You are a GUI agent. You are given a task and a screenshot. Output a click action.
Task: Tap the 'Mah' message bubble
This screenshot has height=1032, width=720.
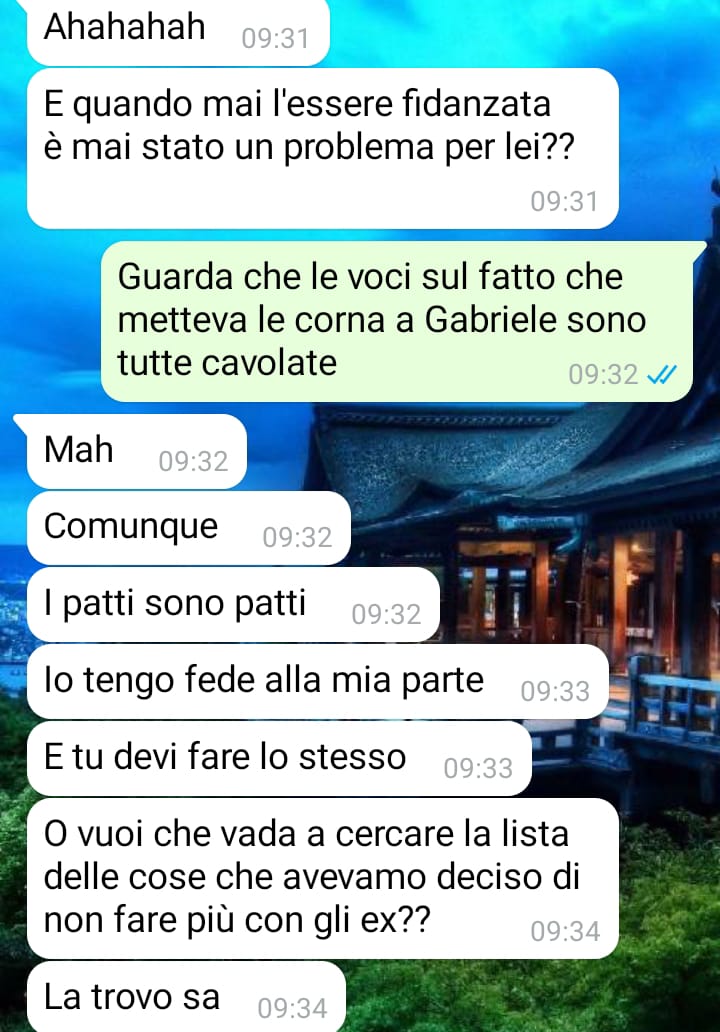tap(137, 452)
